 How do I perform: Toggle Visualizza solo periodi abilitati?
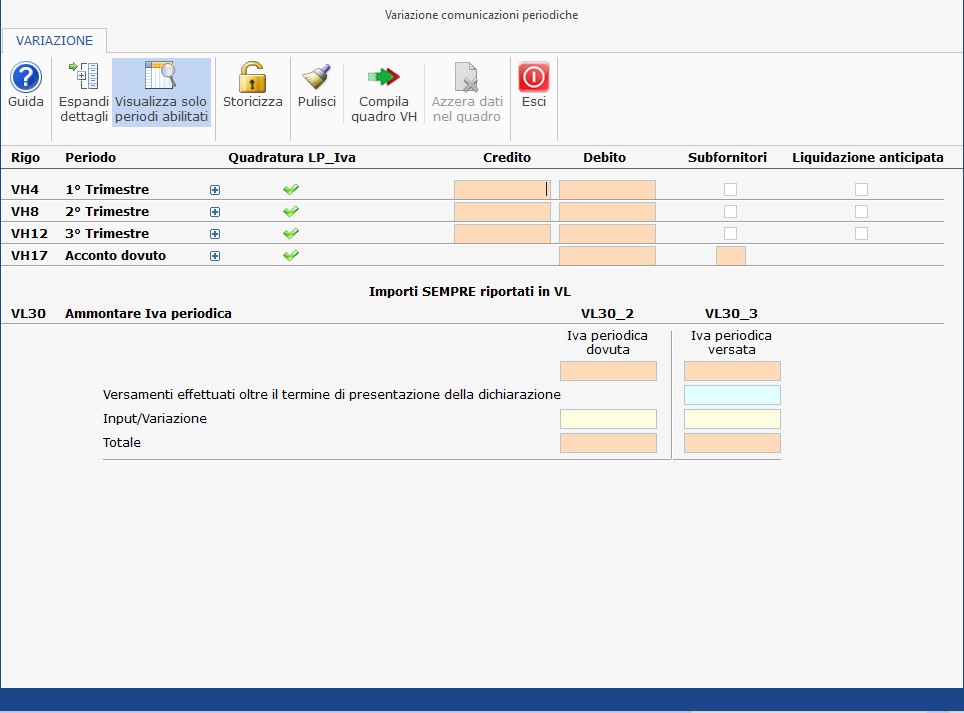161,78
